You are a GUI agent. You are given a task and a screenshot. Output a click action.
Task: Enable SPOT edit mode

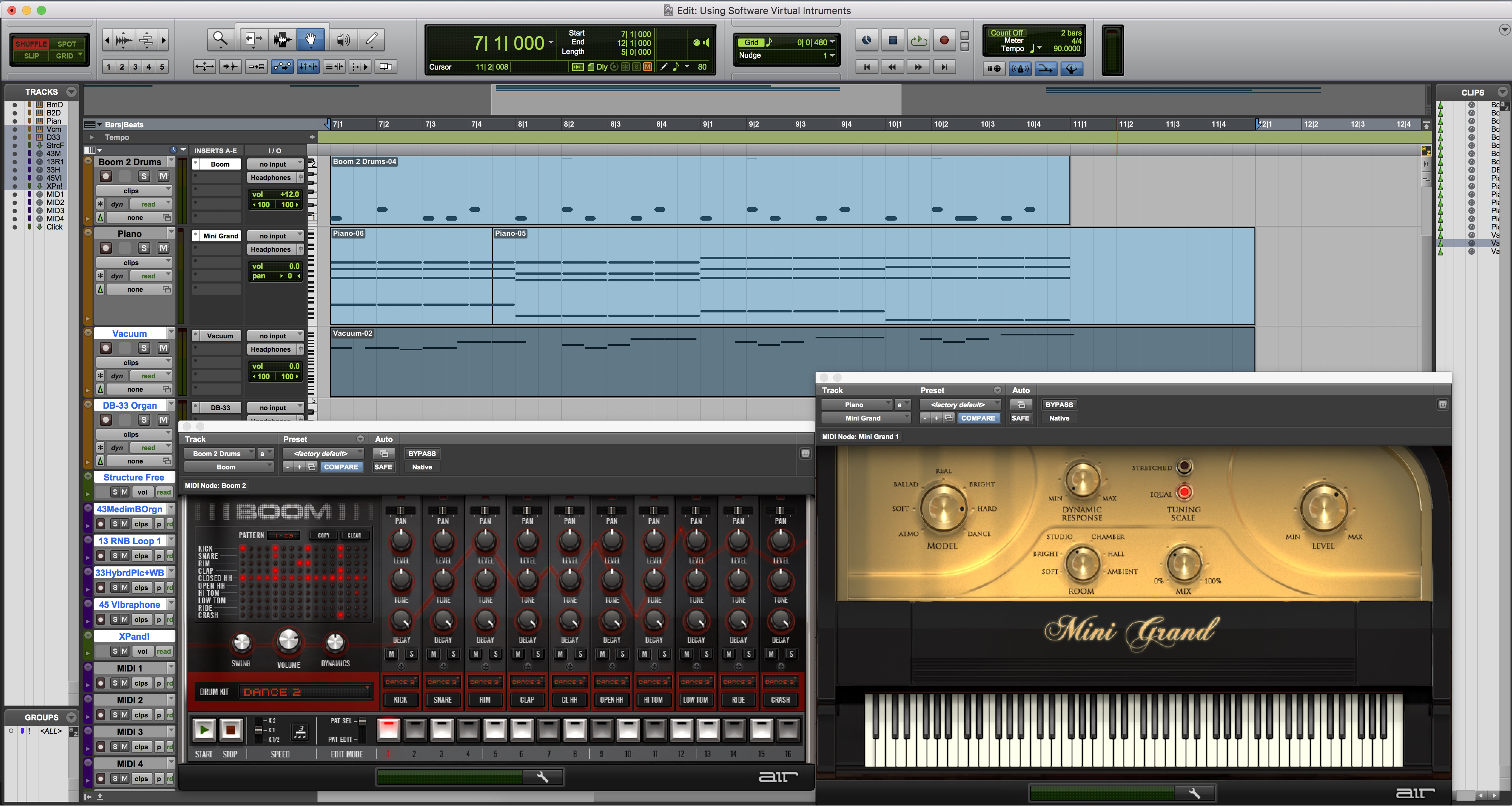pyautogui.click(x=67, y=44)
